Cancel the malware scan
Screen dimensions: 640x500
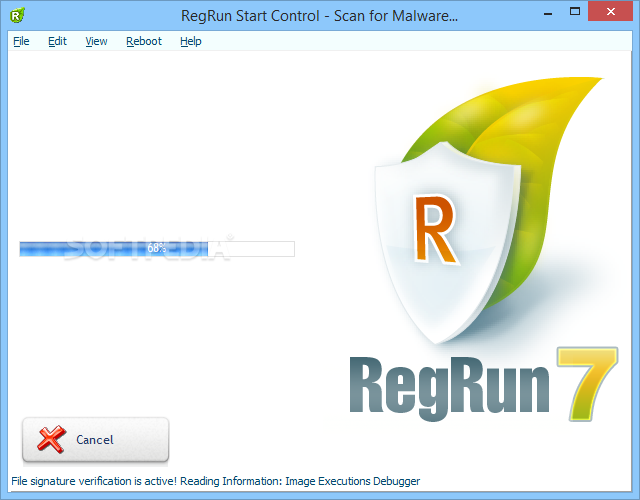96,440
